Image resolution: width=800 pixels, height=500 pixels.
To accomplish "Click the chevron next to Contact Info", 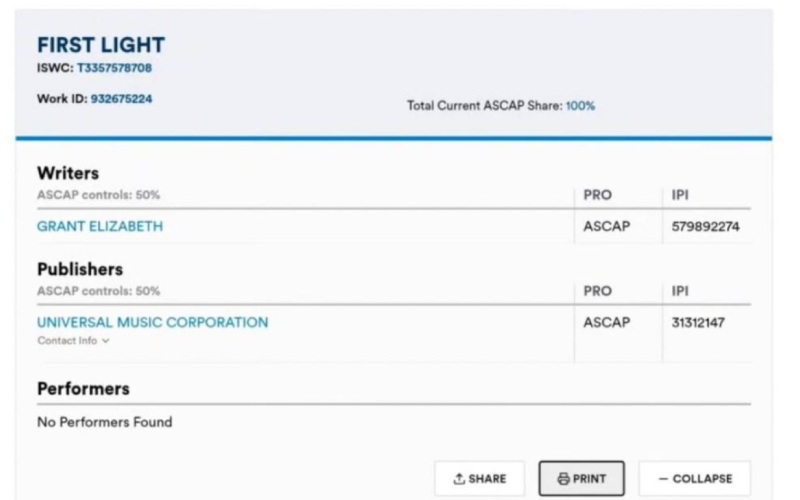I will [106, 341].
